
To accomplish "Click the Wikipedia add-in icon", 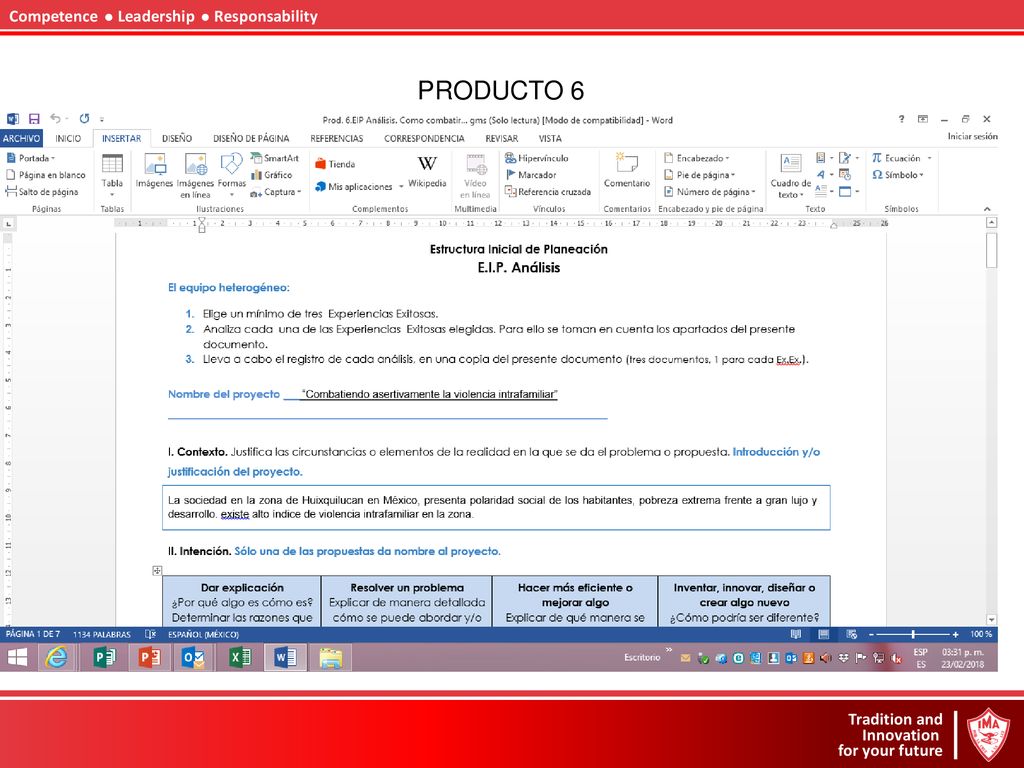I will click(427, 171).
